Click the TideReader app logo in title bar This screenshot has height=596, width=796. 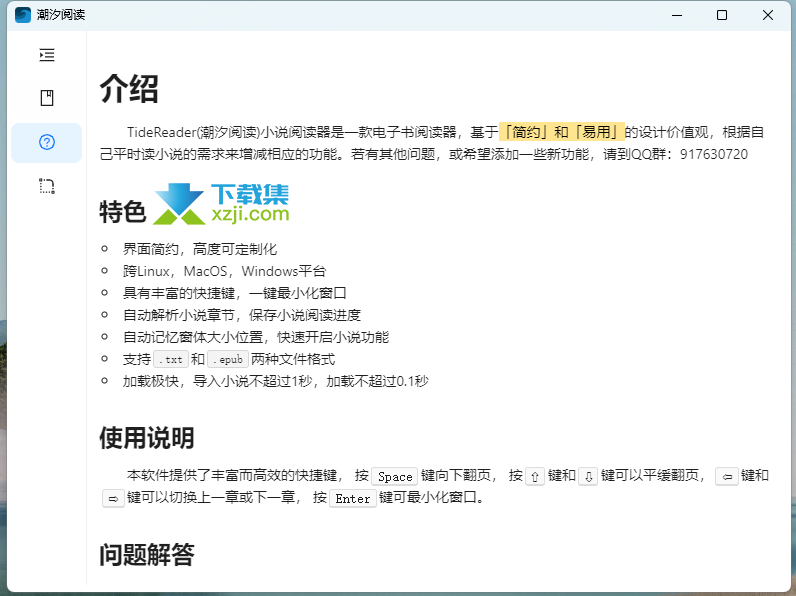[x=22, y=15]
